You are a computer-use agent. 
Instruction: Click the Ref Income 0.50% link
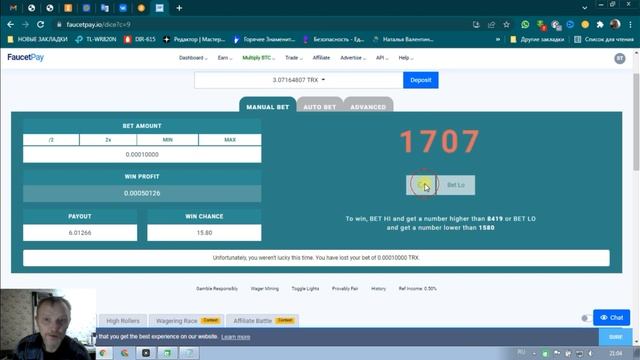tap(418, 289)
